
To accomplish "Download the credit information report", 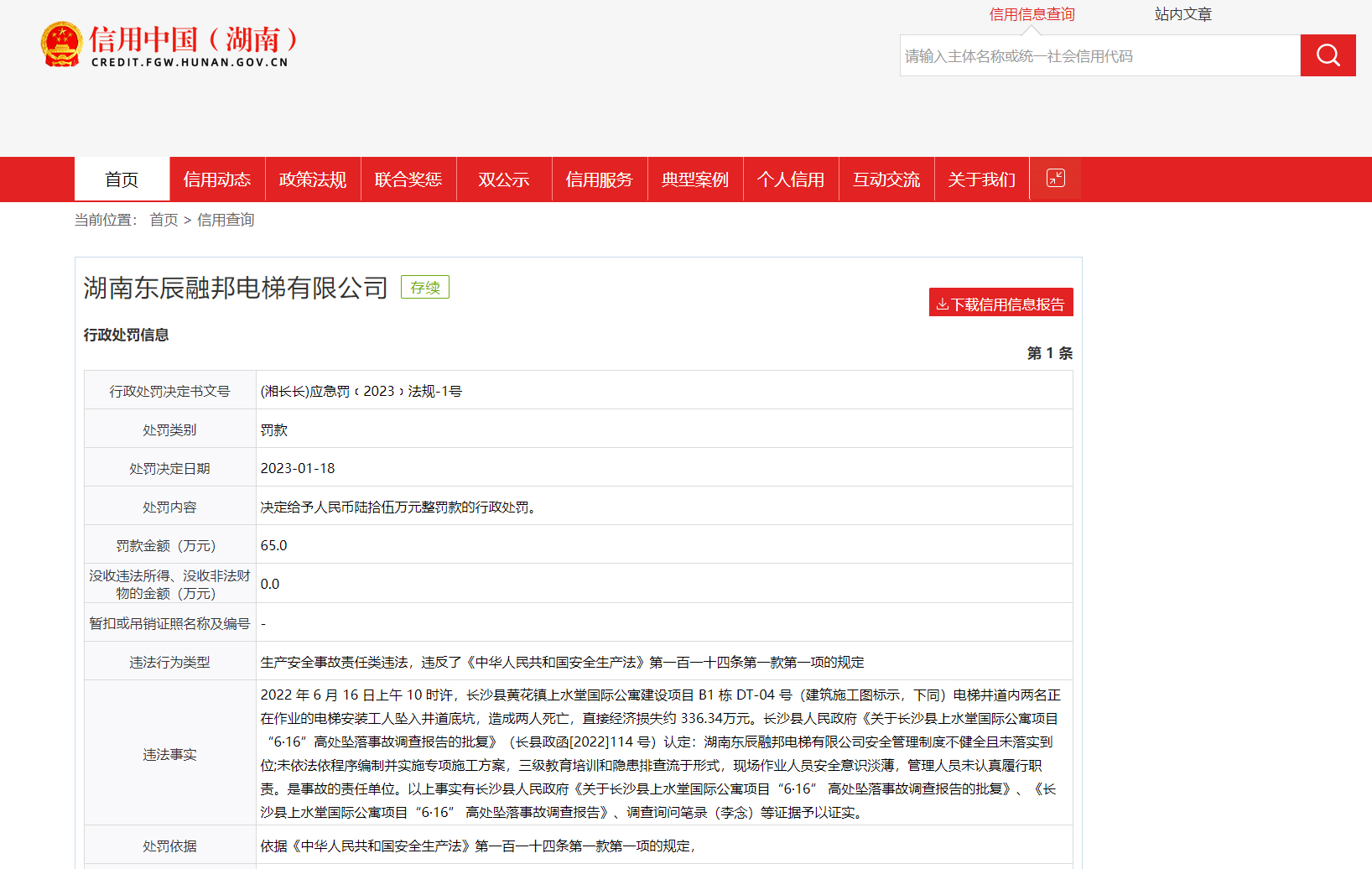I will point(1000,303).
